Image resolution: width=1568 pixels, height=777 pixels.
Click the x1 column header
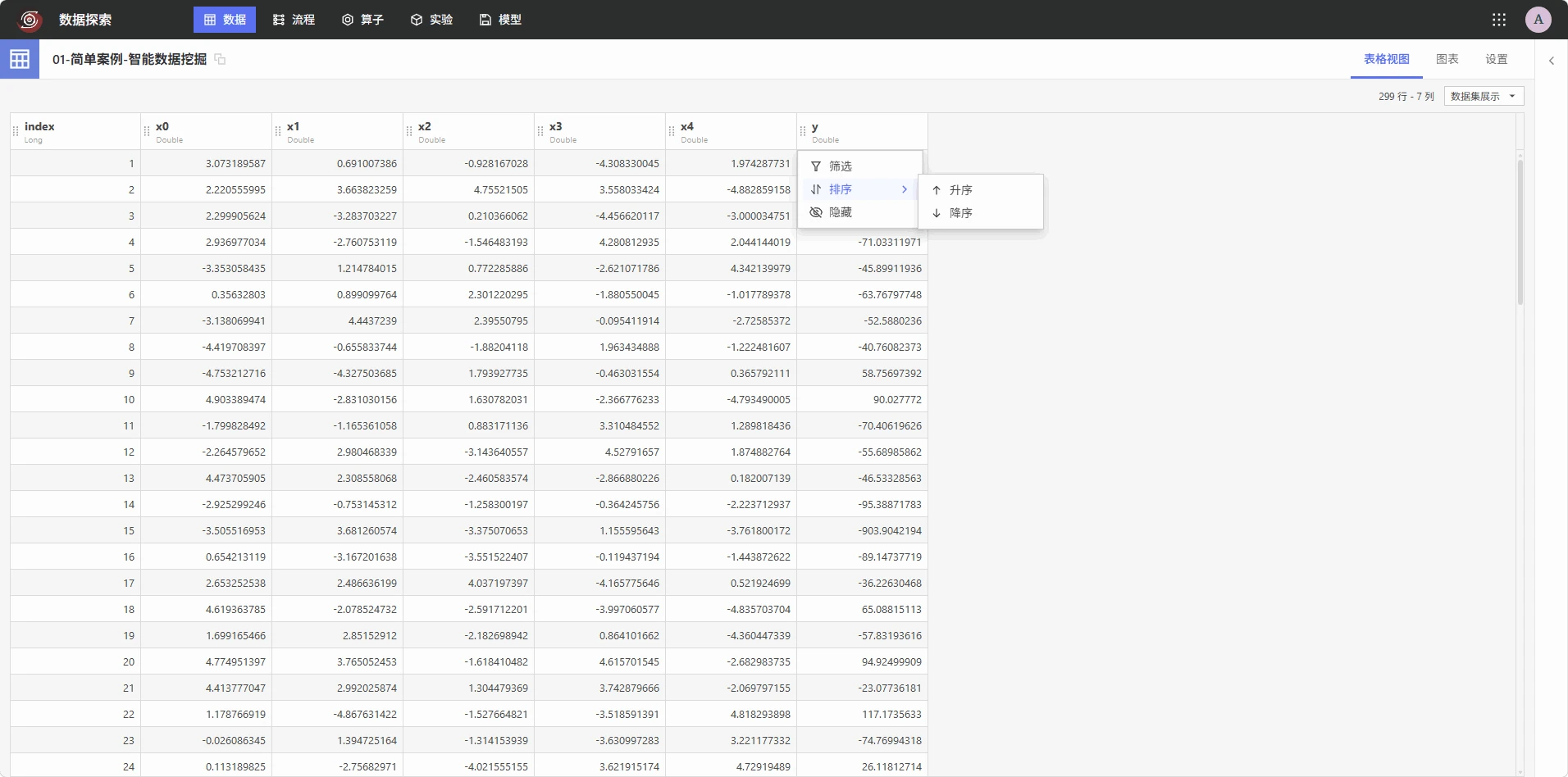click(x=338, y=131)
